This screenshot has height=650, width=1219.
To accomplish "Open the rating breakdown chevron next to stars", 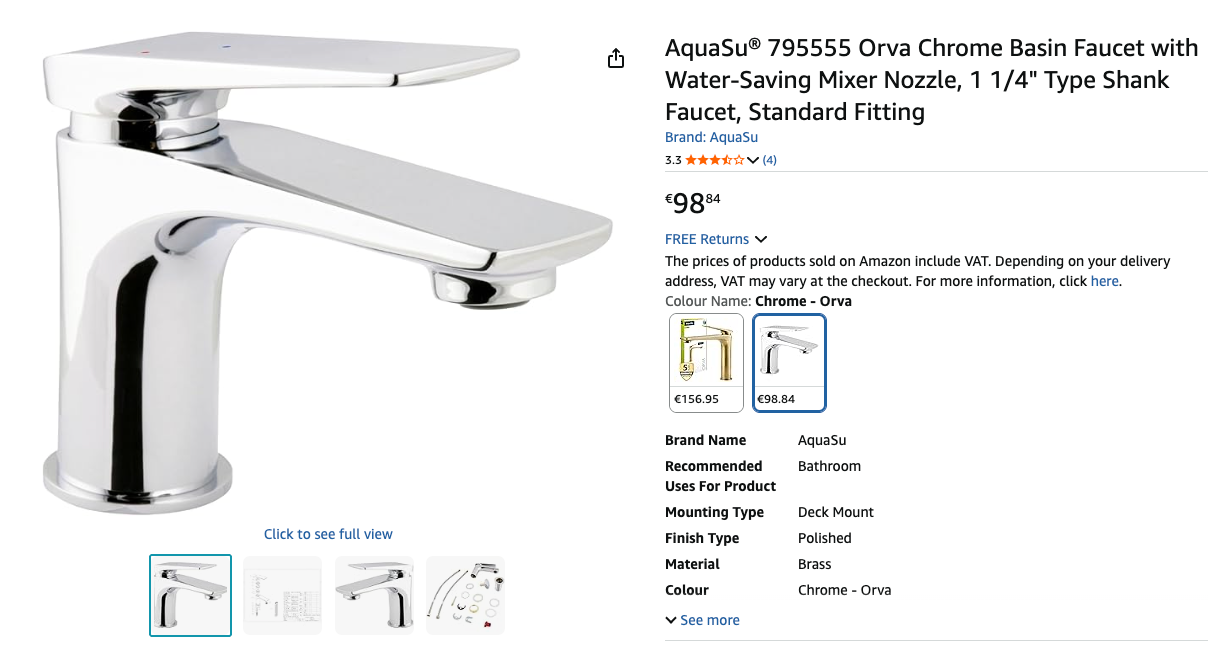I will 753,161.
